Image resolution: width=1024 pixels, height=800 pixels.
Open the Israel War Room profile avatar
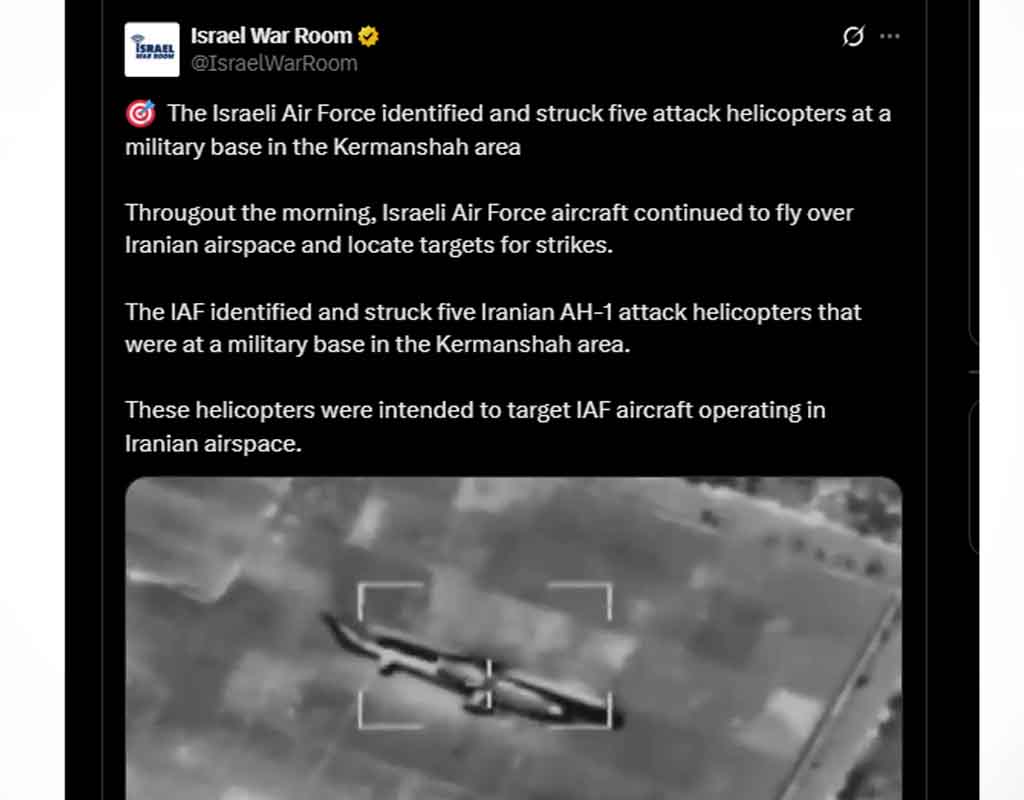click(x=152, y=50)
